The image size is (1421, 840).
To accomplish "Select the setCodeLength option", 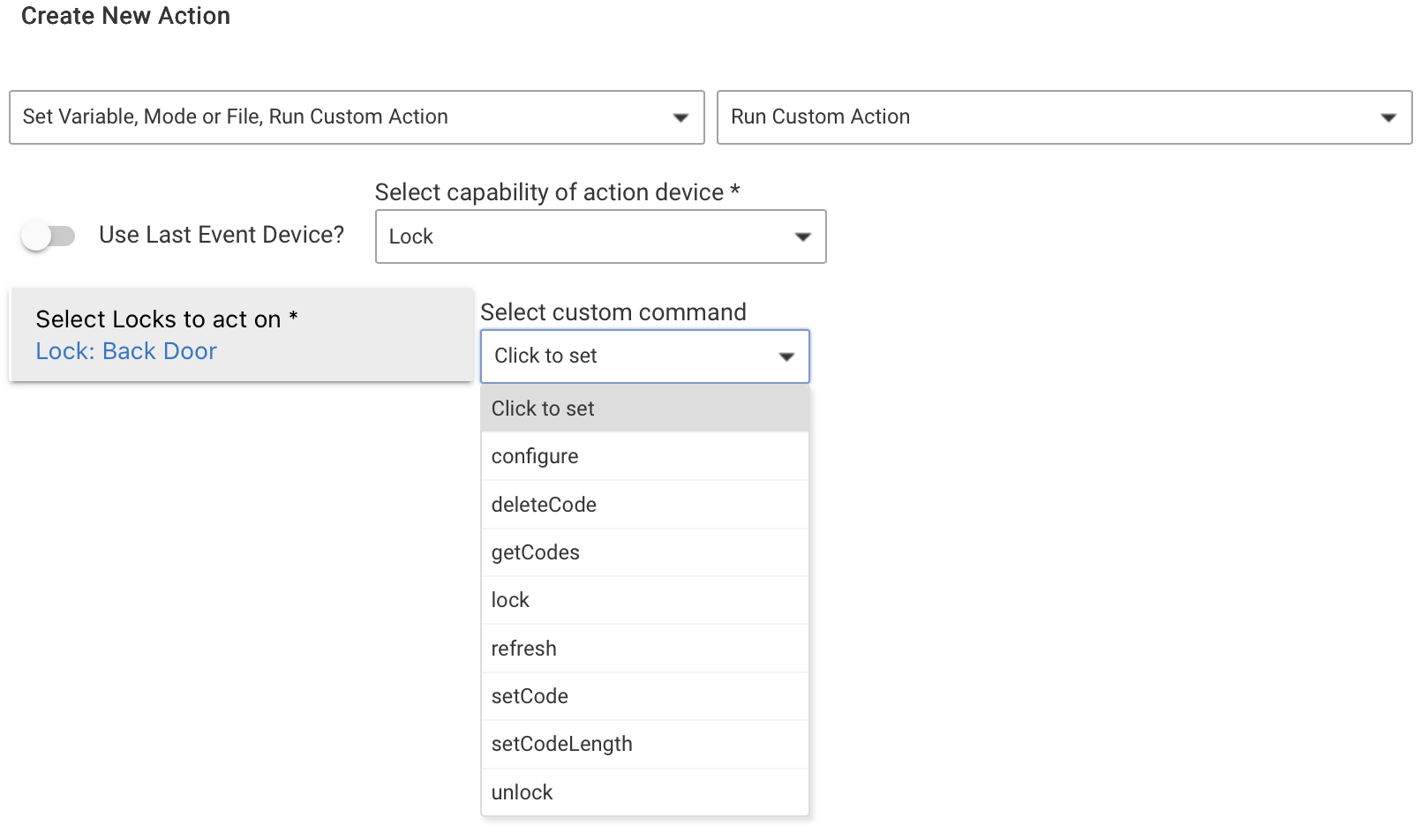I will coord(561,744).
